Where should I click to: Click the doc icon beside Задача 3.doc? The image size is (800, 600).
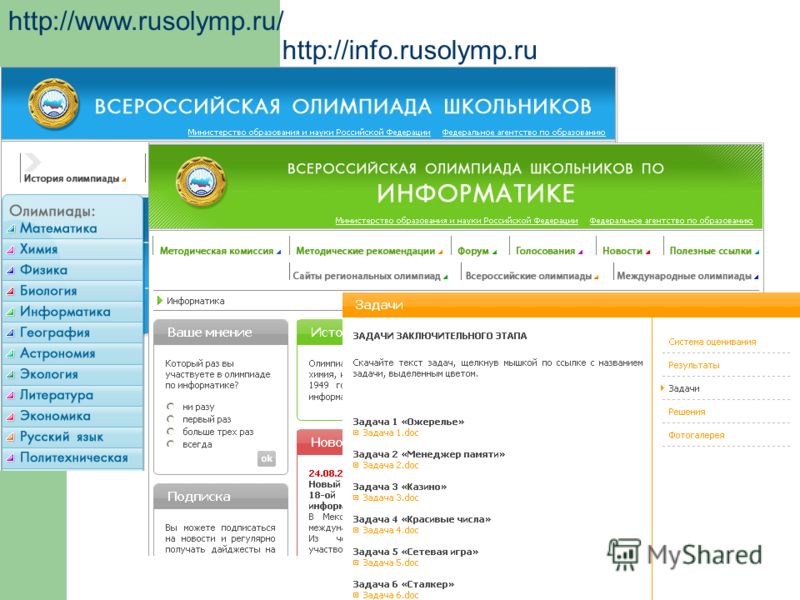point(356,497)
